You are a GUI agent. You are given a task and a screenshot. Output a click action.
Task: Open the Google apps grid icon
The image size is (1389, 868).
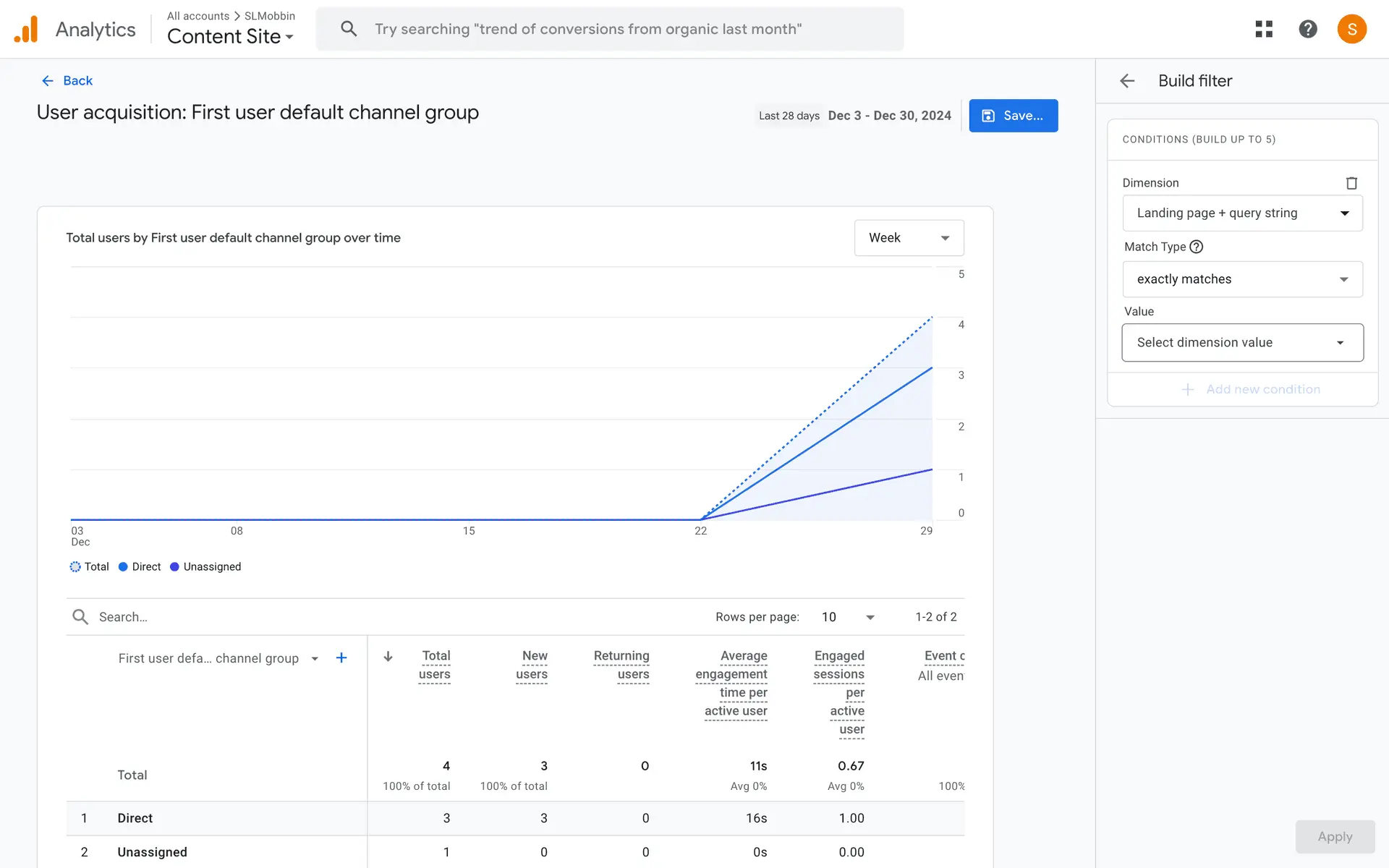click(x=1264, y=29)
